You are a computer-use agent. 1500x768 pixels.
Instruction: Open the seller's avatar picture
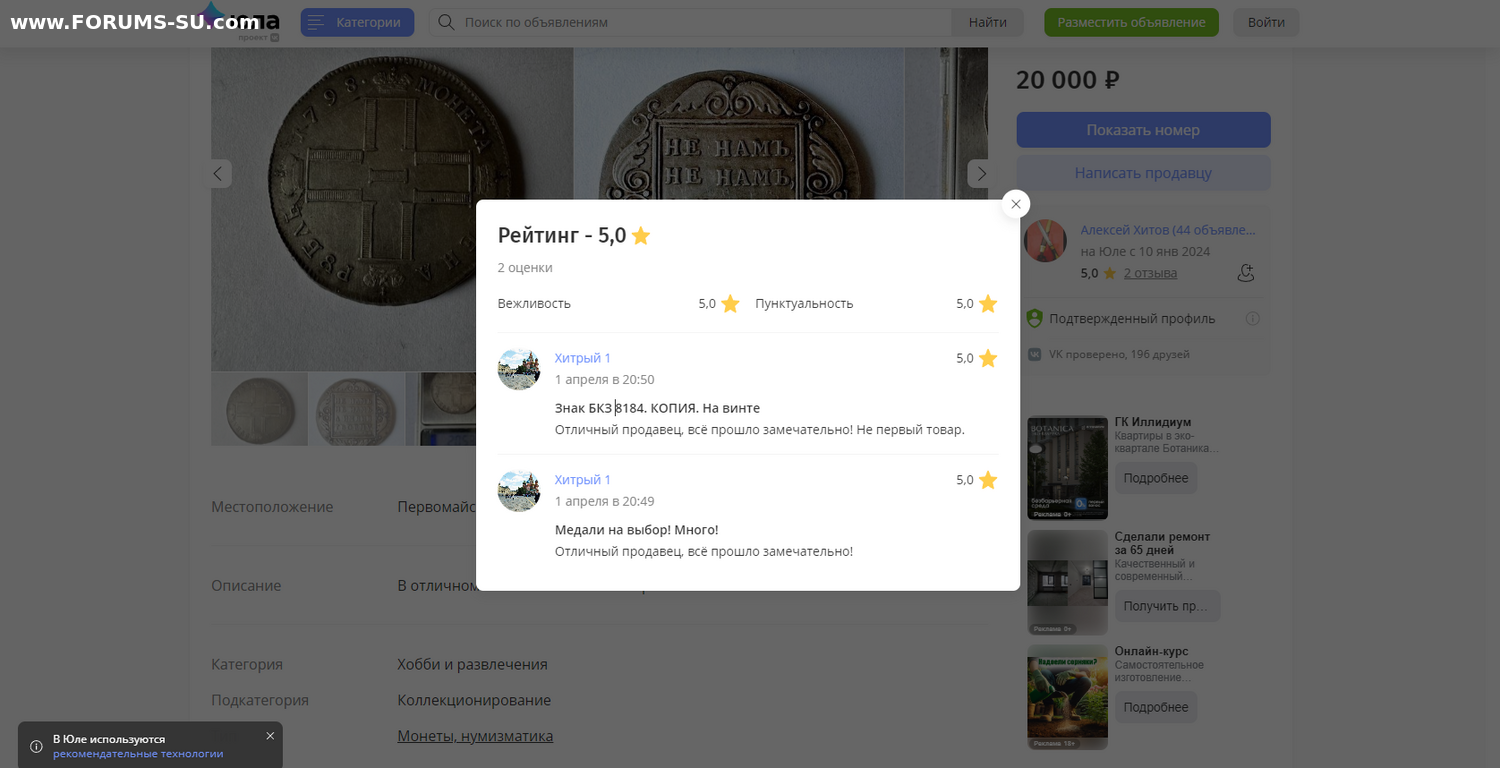click(x=1045, y=241)
